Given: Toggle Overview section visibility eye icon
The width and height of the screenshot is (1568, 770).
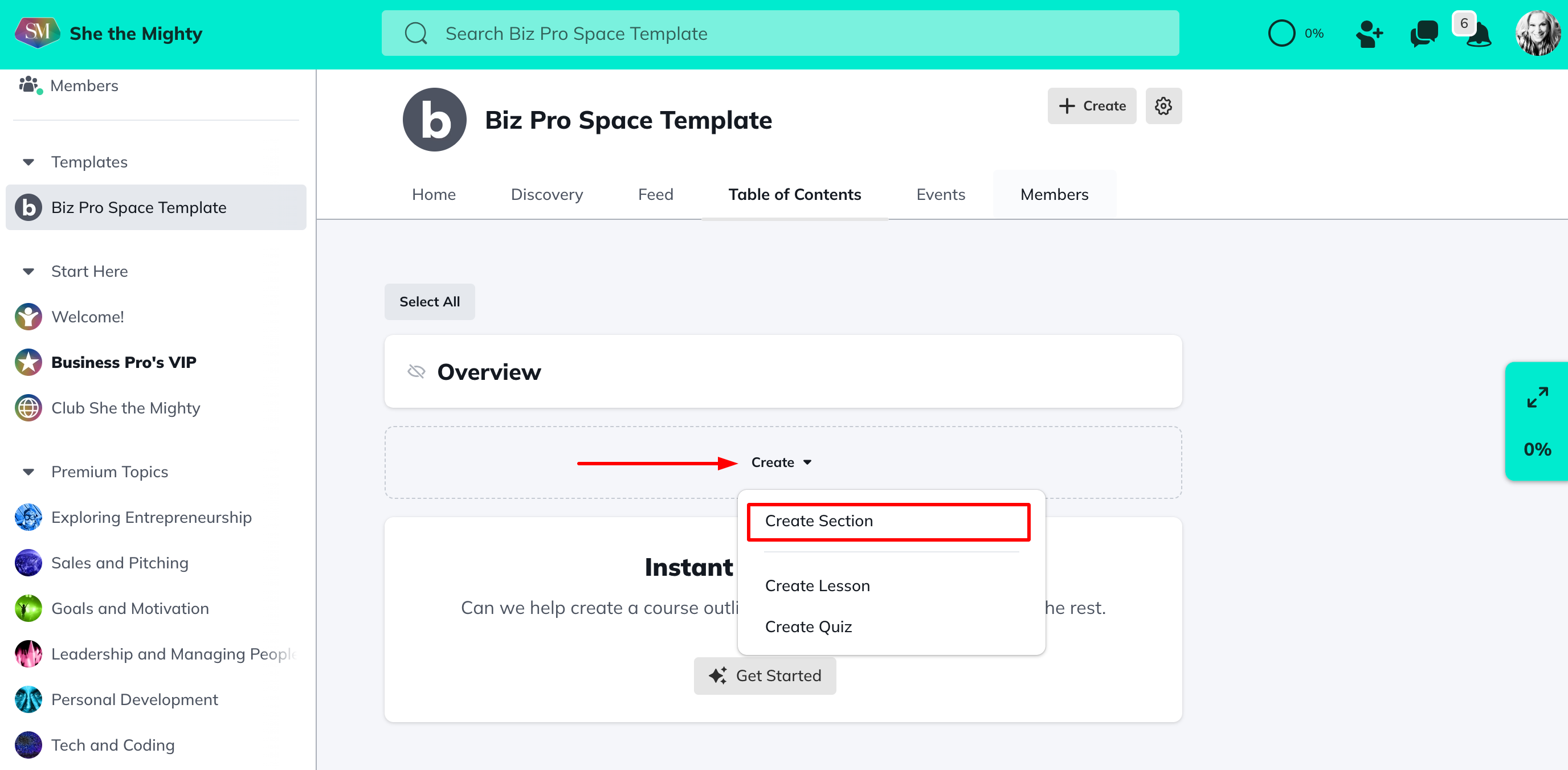Looking at the screenshot, I should (416, 372).
